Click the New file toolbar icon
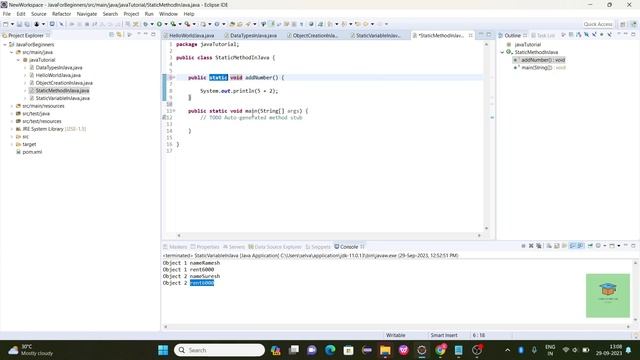This screenshot has height=360, width=640. (5, 24)
